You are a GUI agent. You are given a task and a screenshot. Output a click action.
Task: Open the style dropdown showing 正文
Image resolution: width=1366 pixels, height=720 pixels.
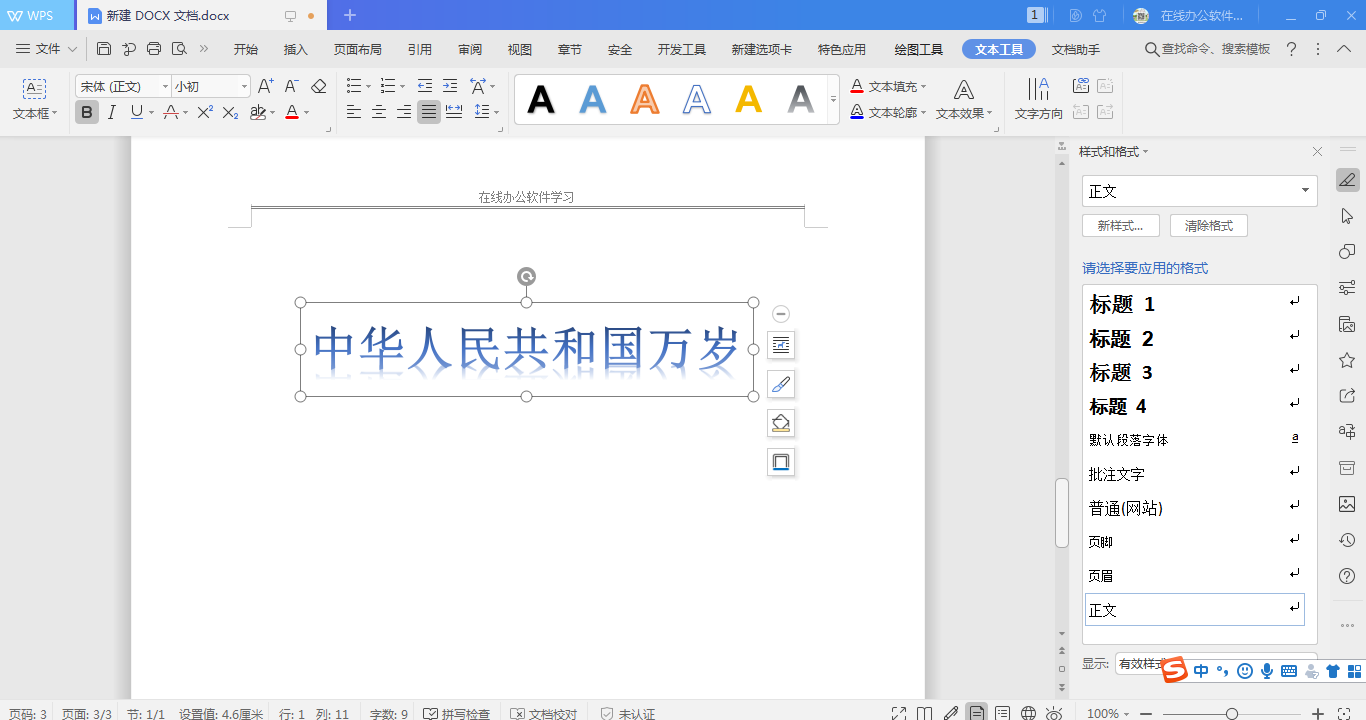pos(1199,191)
